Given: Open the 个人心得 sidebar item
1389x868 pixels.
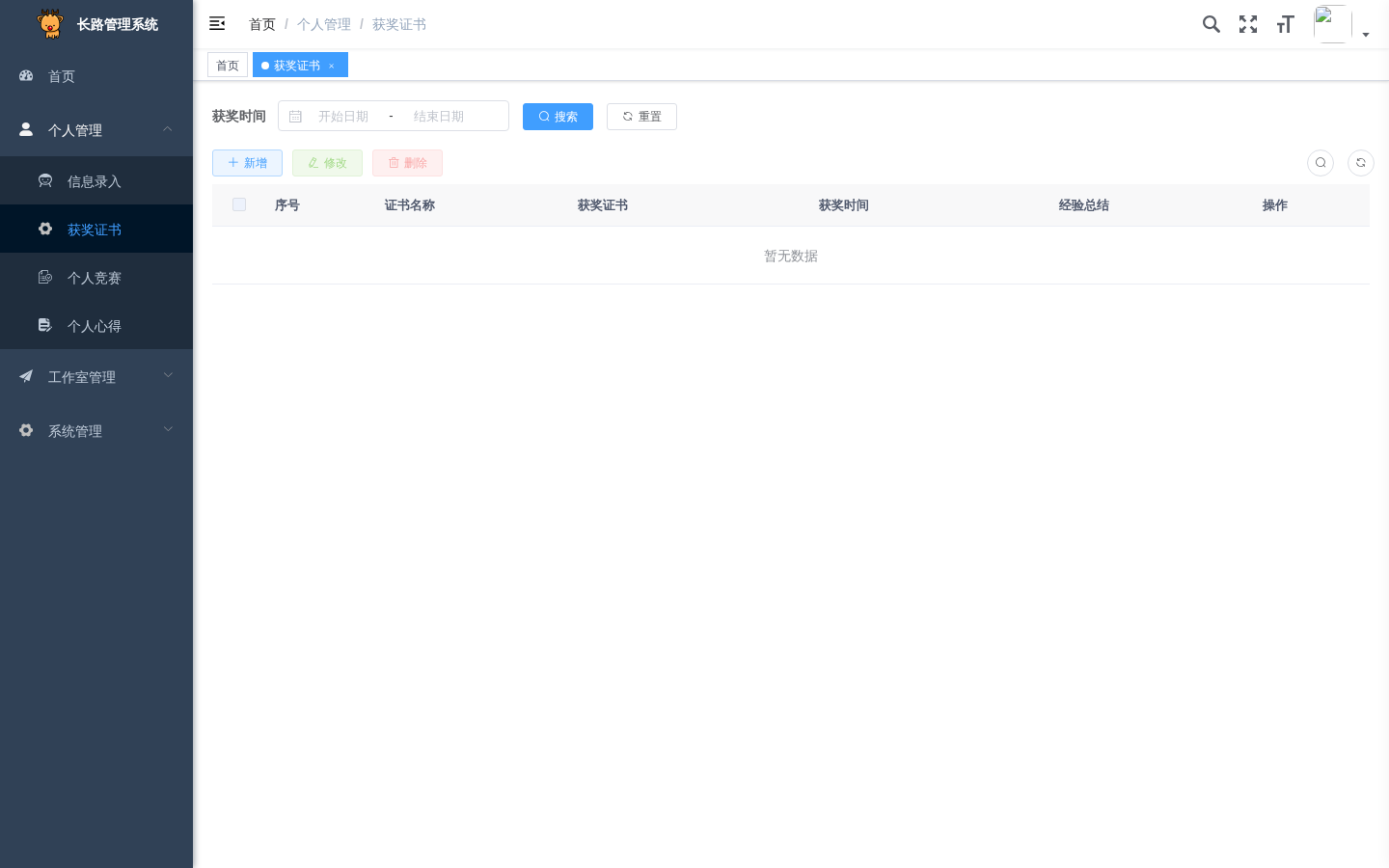Looking at the screenshot, I should point(96,325).
